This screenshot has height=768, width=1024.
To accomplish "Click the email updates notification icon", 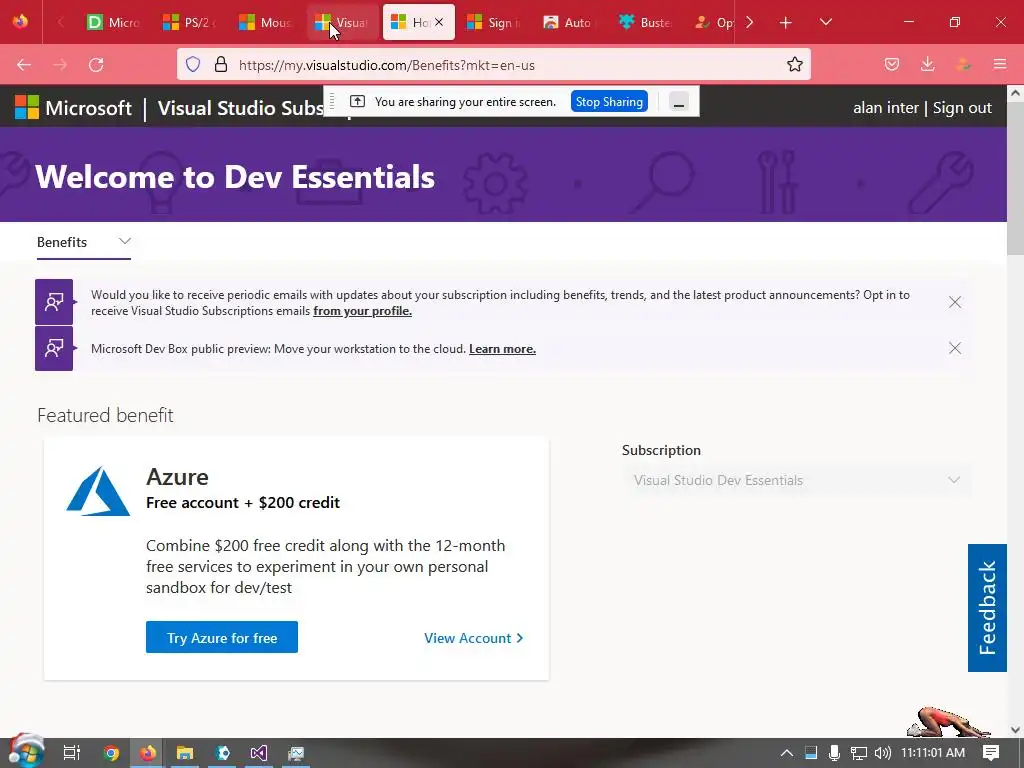I will [54, 302].
